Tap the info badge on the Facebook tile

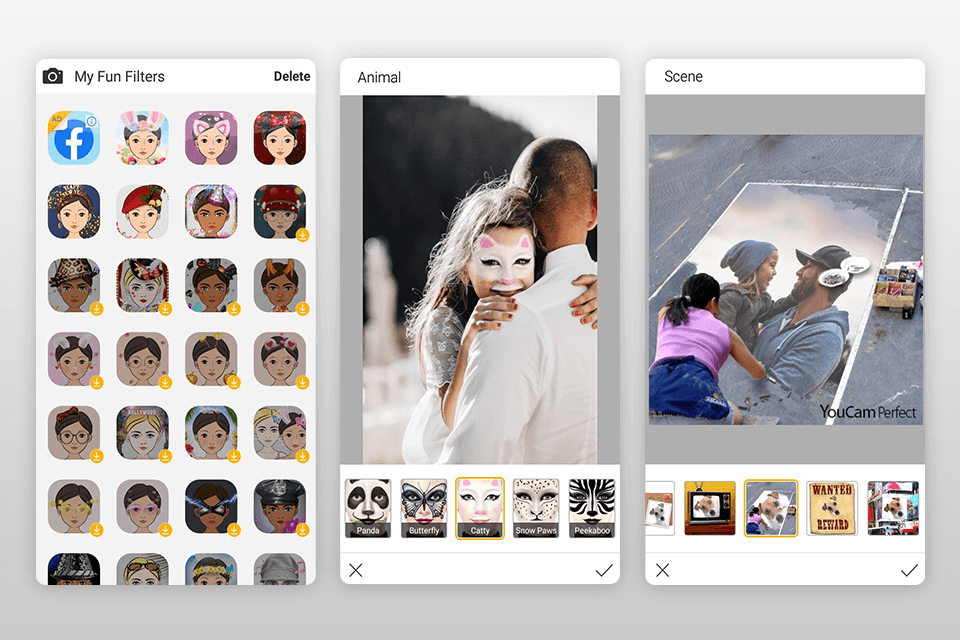point(91,122)
